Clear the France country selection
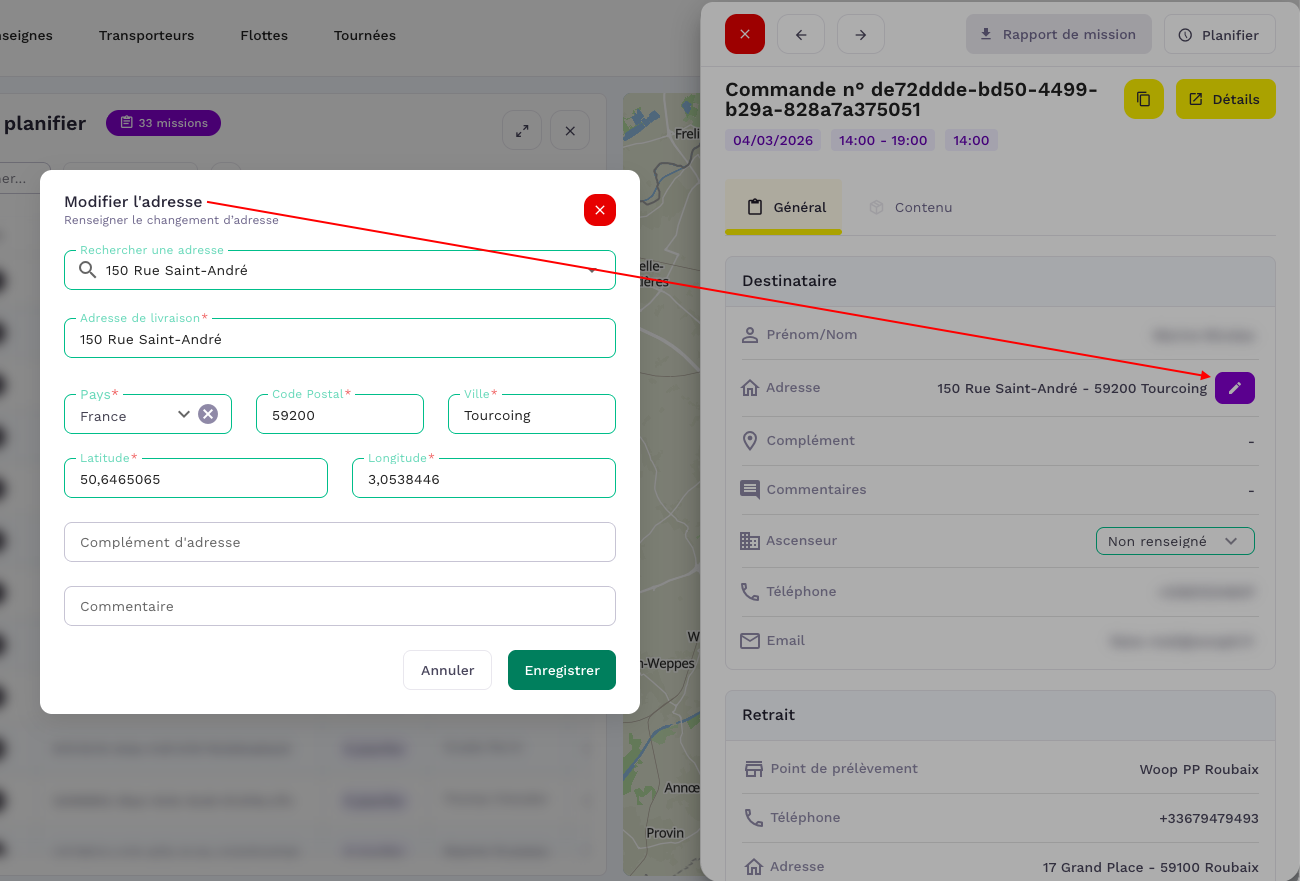 coord(207,414)
